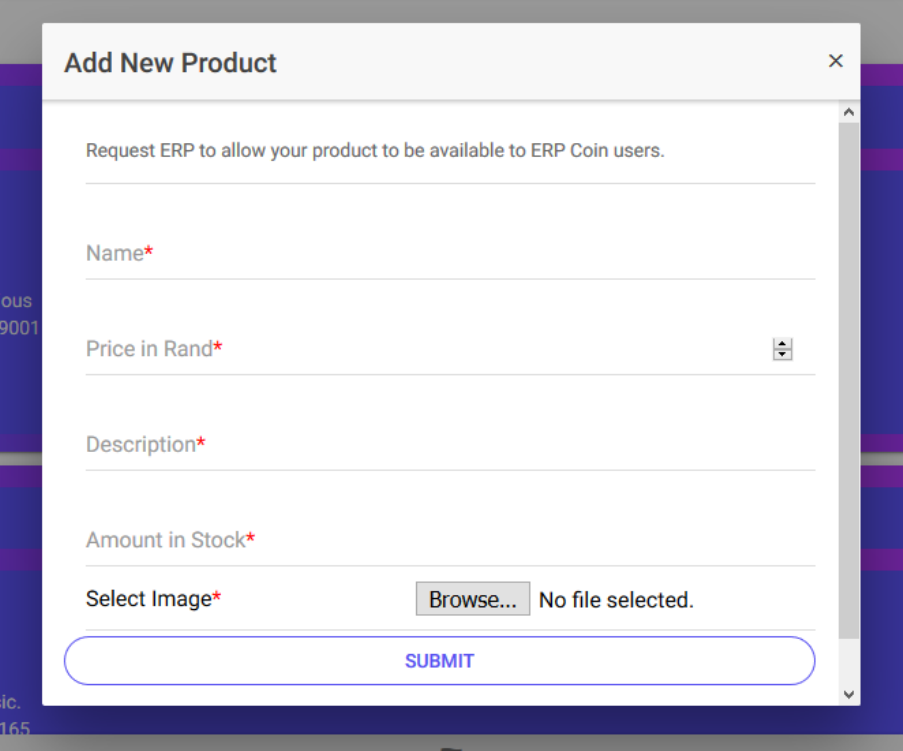The image size is (903, 751).
Task: Open the file picker with Browse
Action: [472, 600]
